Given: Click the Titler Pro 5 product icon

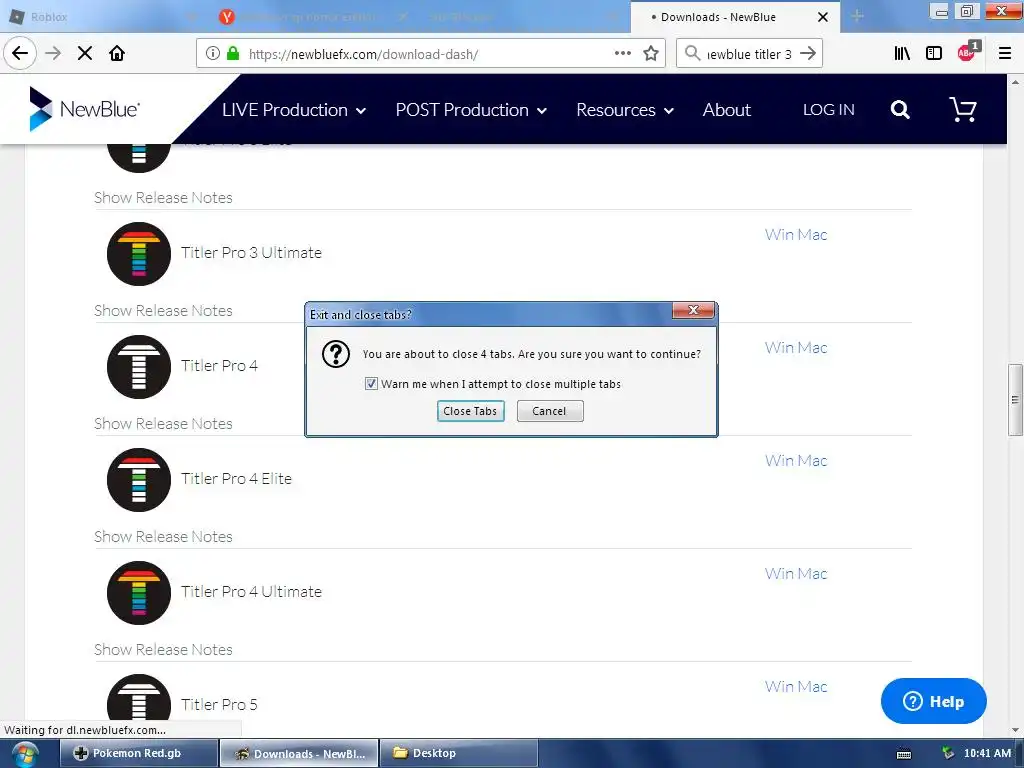Looking at the screenshot, I should [x=138, y=697].
